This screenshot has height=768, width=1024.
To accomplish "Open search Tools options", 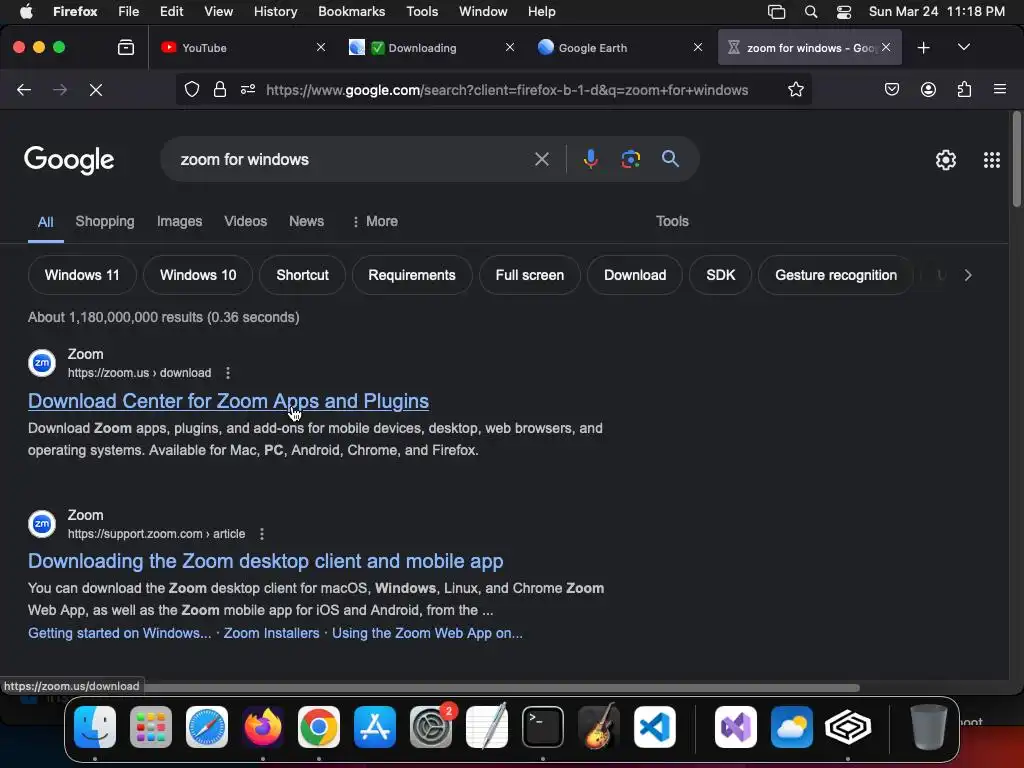I will pos(672,221).
